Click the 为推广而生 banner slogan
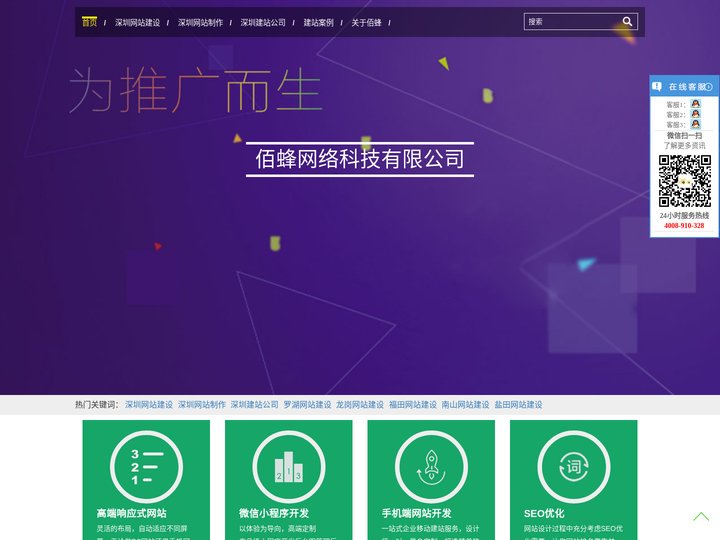Image resolution: width=720 pixels, height=540 pixels. tap(196, 90)
